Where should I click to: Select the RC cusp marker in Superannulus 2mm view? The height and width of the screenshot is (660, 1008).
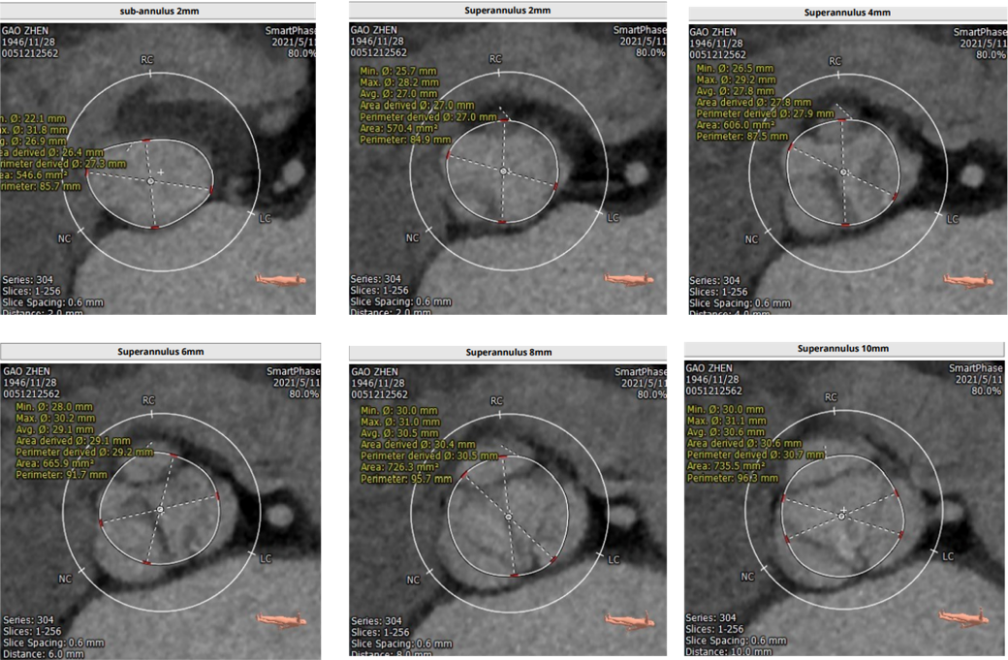(x=496, y=59)
